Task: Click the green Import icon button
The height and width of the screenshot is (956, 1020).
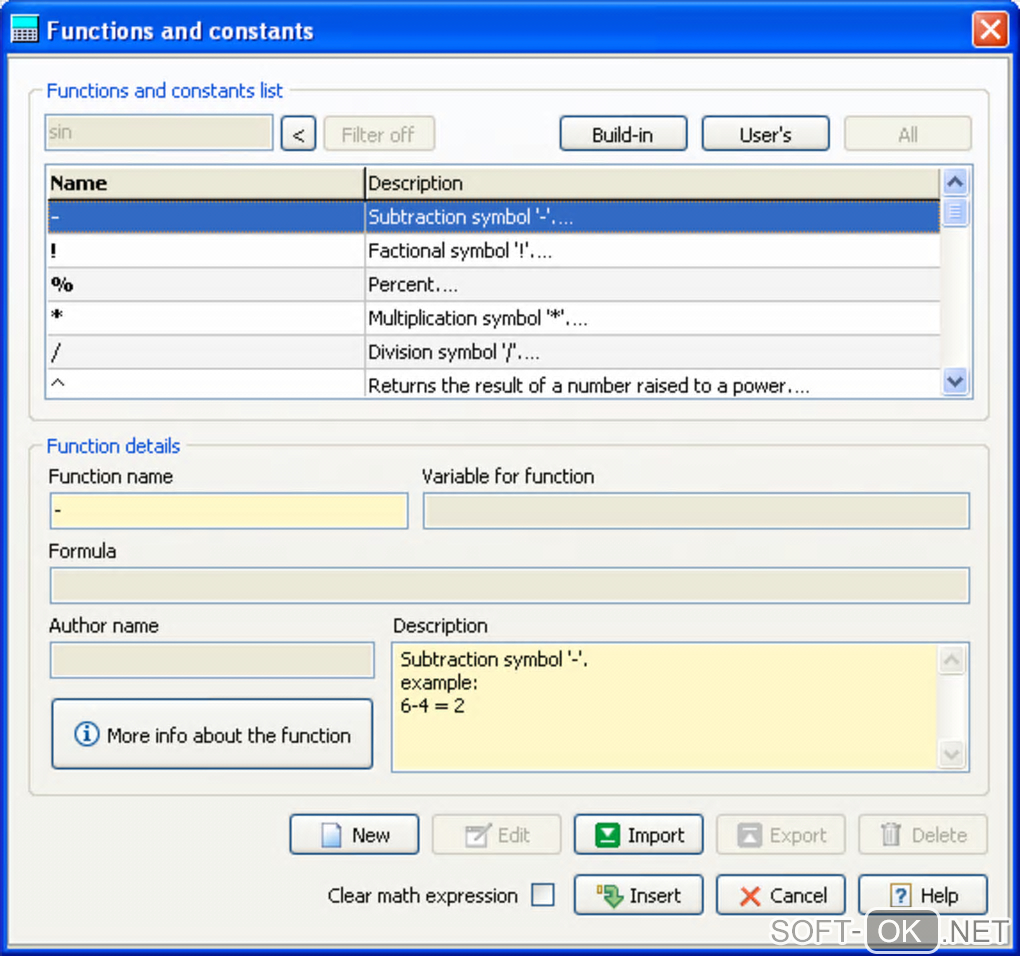Action: click(607, 836)
